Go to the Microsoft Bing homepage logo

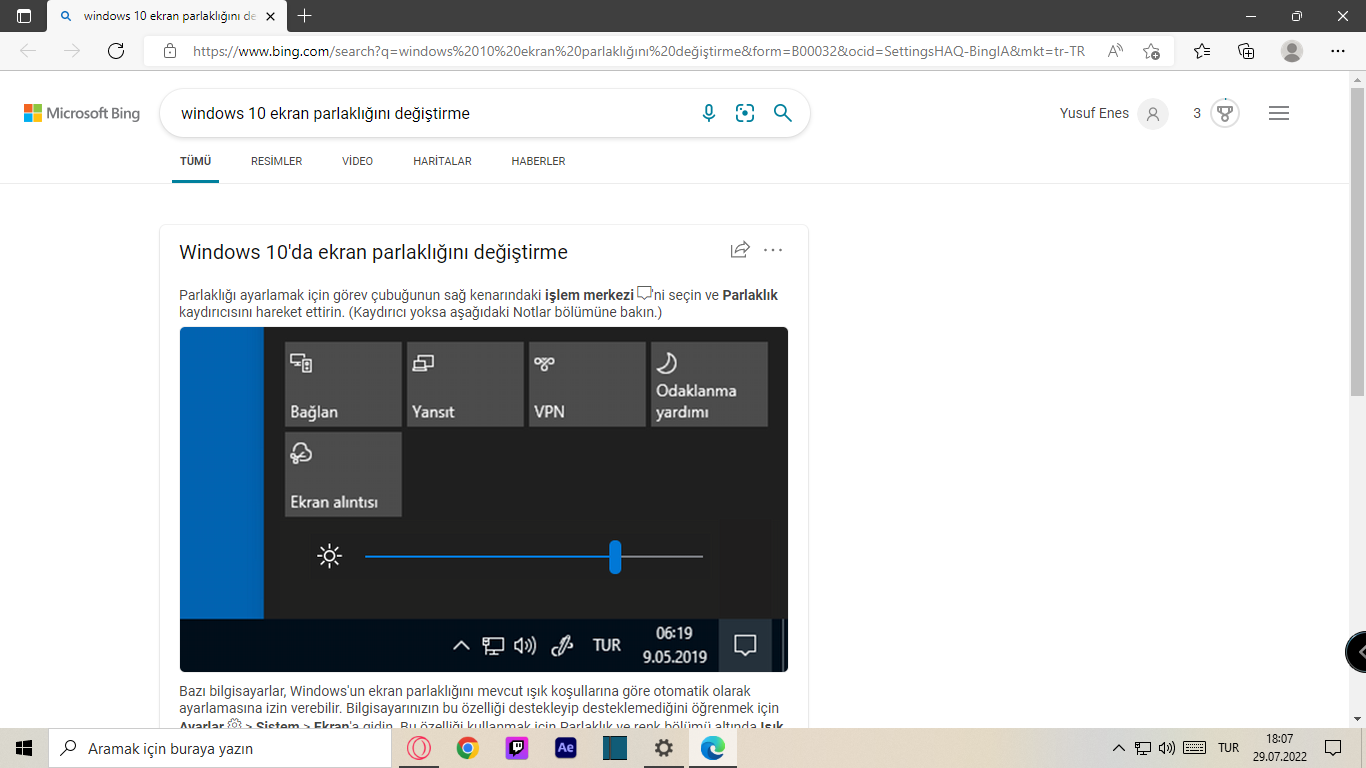pyautogui.click(x=82, y=113)
